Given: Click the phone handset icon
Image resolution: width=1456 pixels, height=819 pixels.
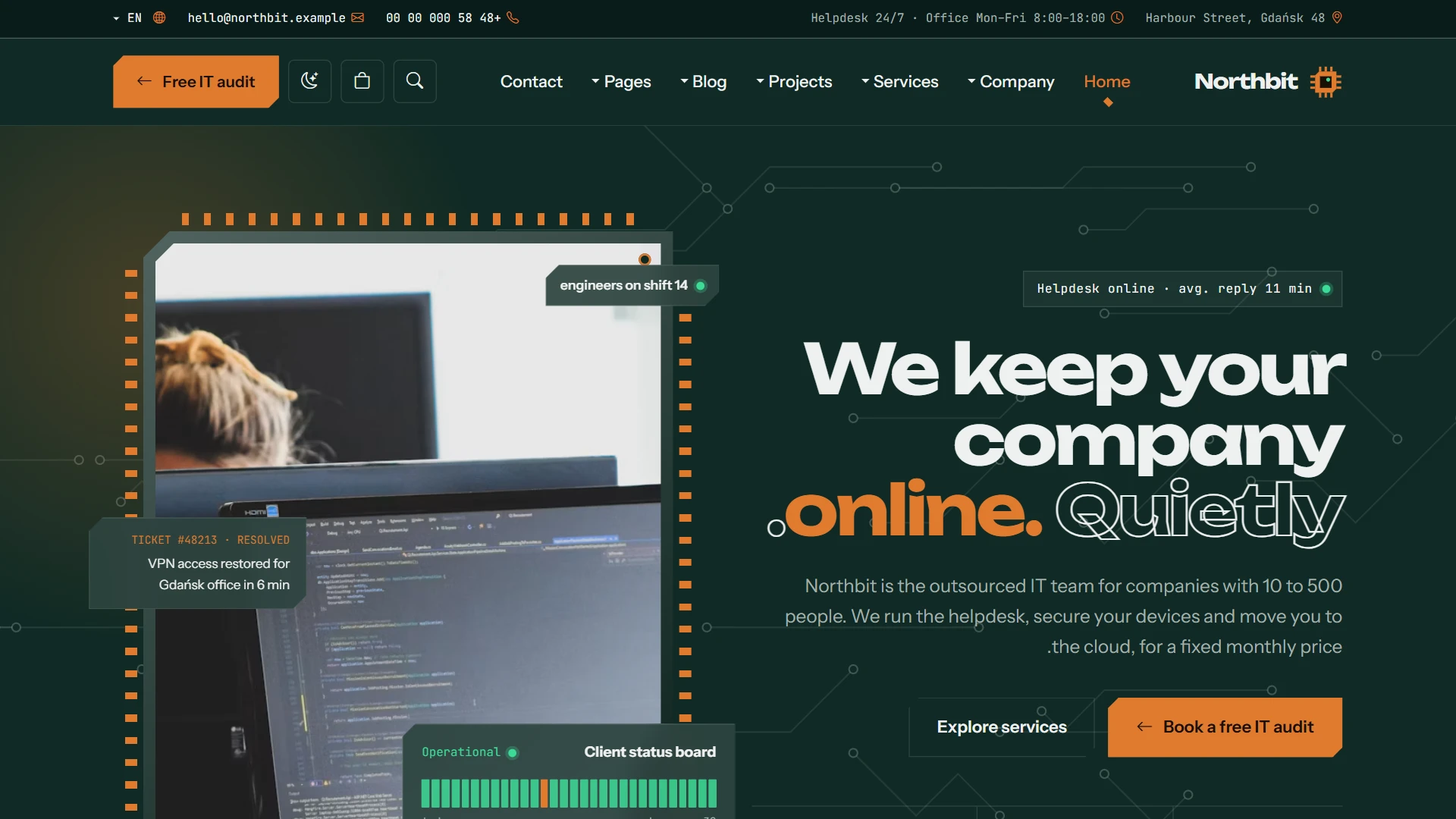Looking at the screenshot, I should tap(513, 17).
